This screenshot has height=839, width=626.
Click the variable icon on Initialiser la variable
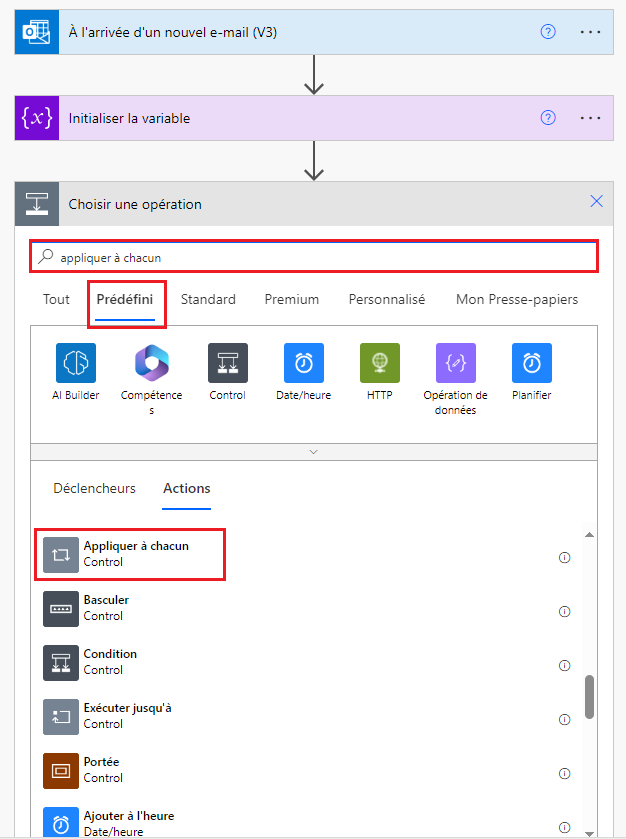36,118
